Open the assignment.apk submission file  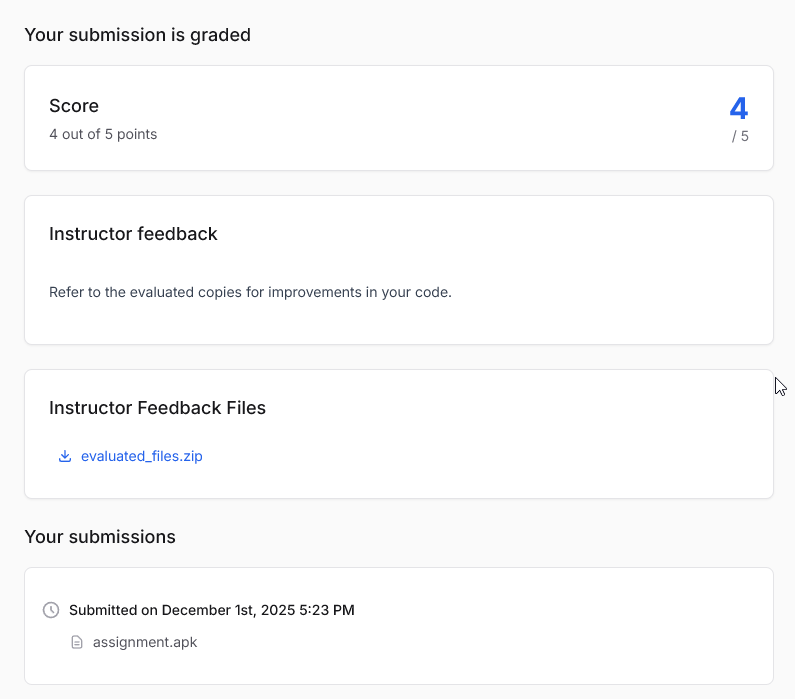click(145, 642)
